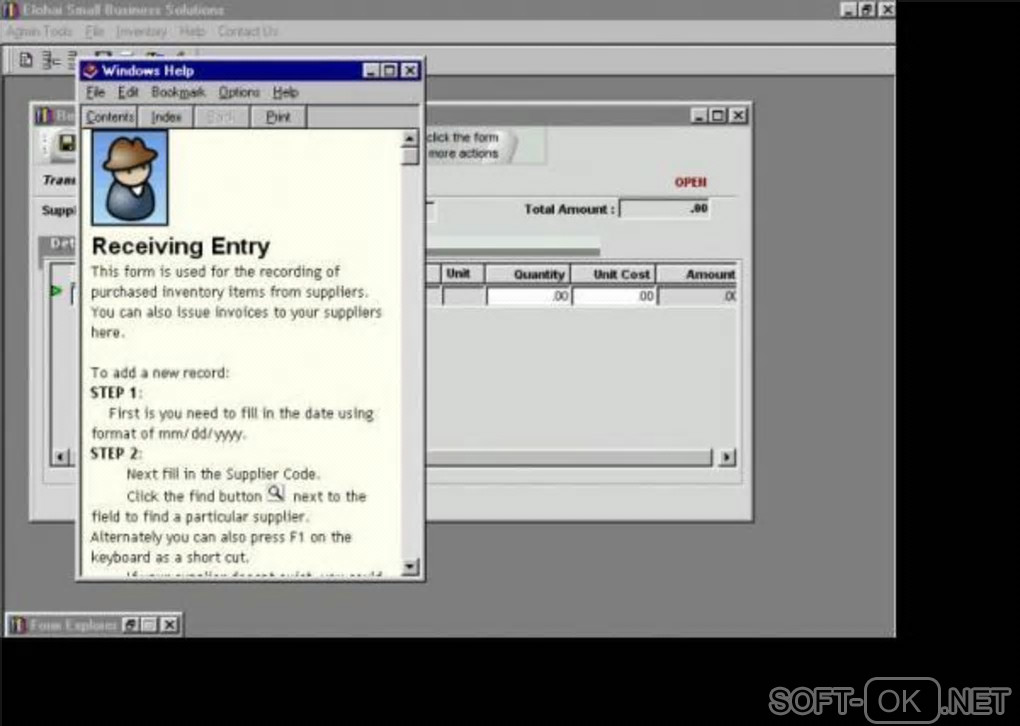Open the Options menu in Windows Help
This screenshot has height=726, width=1020.
click(x=239, y=92)
